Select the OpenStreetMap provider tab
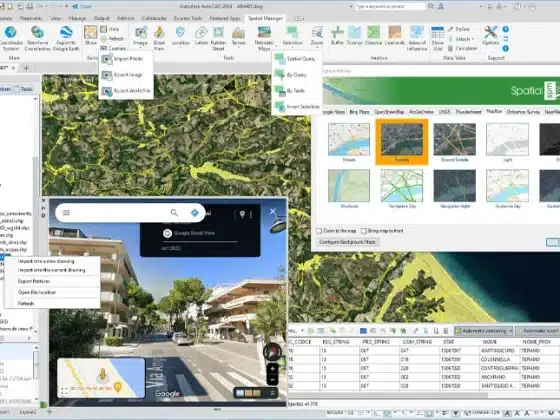This screenshot has width=560, height=420. click(389, 112)
